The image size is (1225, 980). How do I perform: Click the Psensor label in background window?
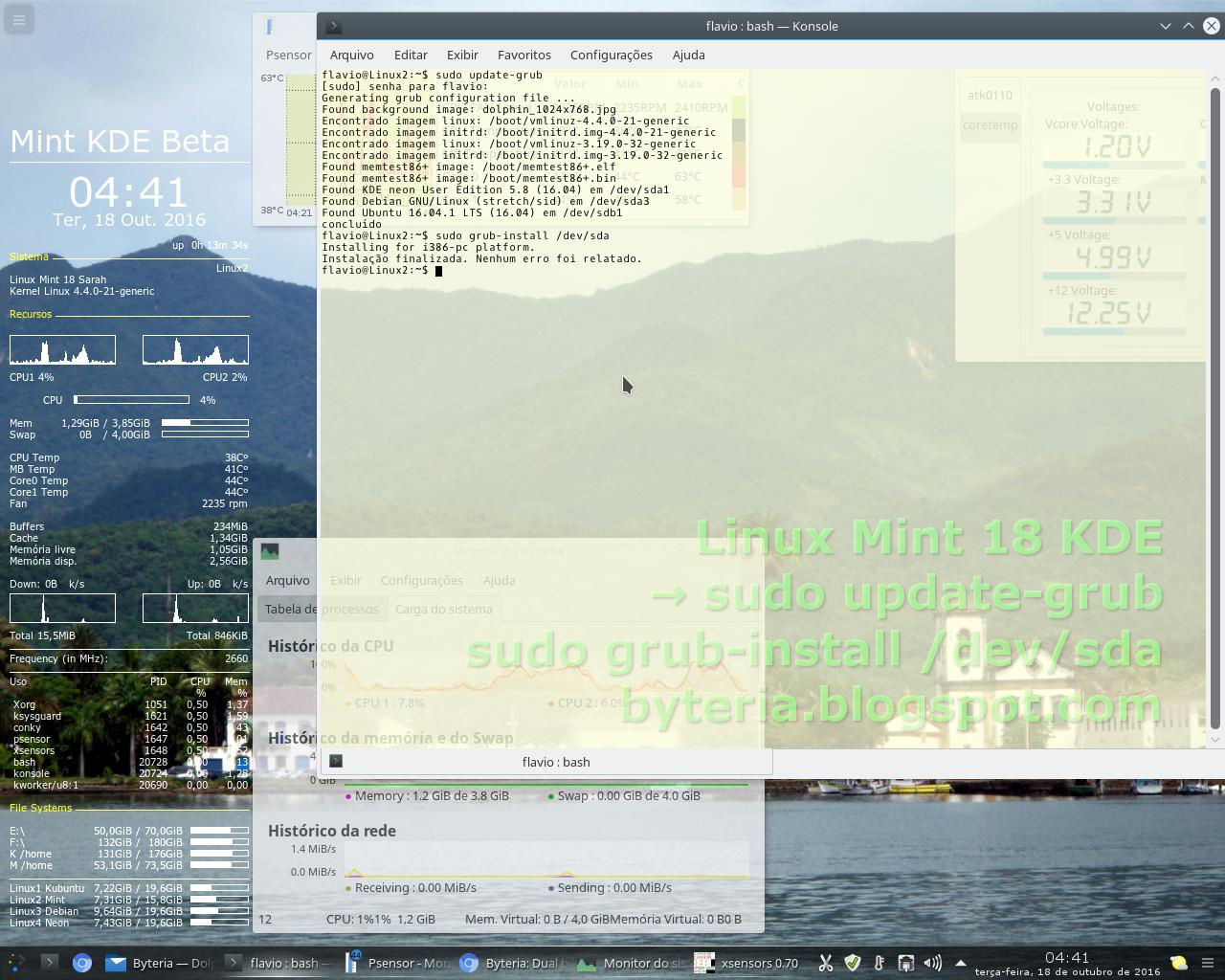288,55
